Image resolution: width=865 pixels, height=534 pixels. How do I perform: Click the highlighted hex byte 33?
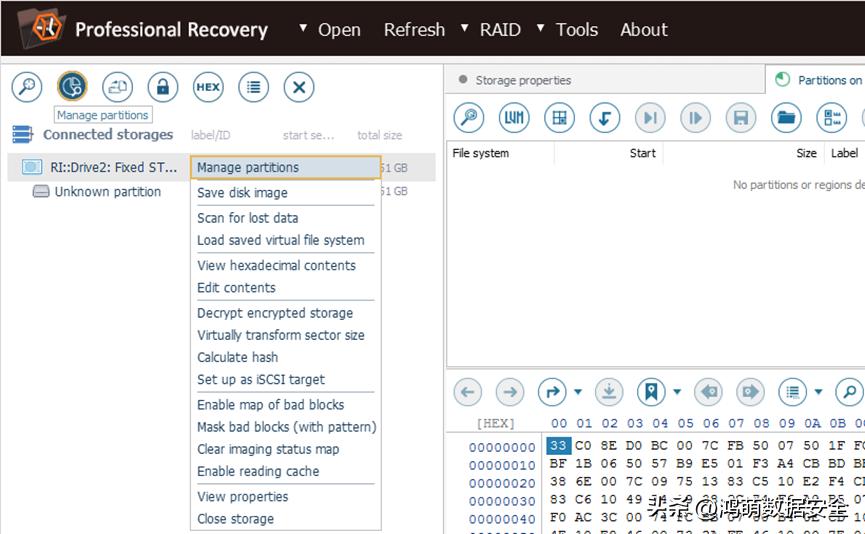coord(558,447)
